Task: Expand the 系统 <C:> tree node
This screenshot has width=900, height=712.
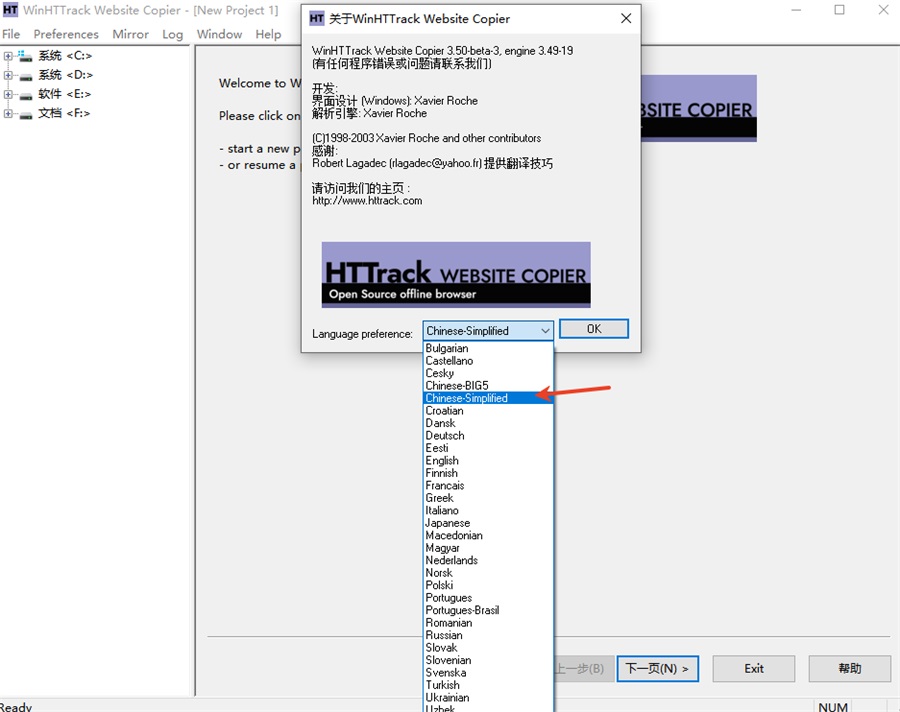Action: point(8,56)
